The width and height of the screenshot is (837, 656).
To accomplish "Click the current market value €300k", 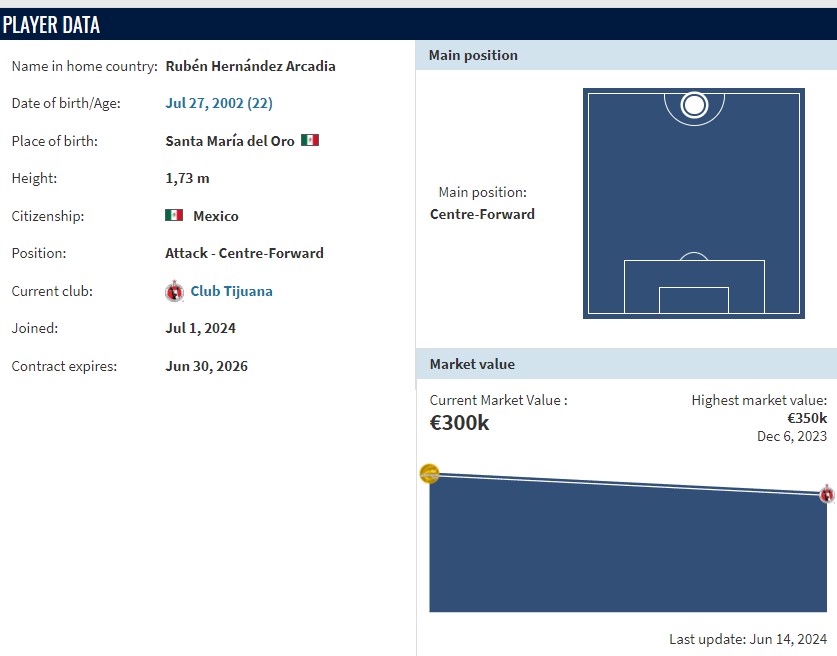I will coord(459,423).
